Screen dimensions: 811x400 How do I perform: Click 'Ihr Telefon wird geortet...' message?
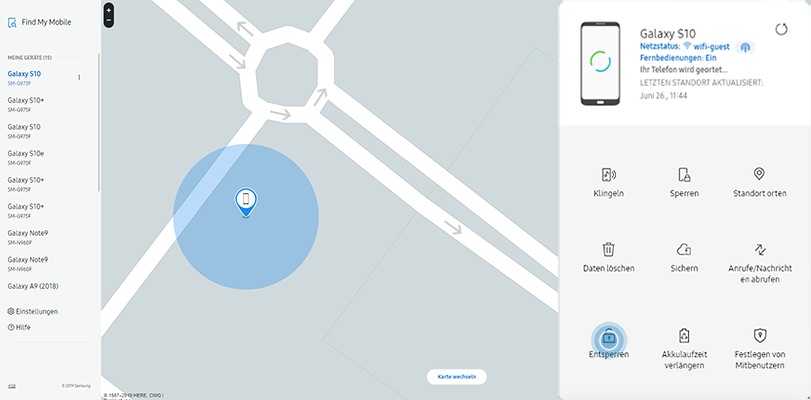tap(684, 69)
